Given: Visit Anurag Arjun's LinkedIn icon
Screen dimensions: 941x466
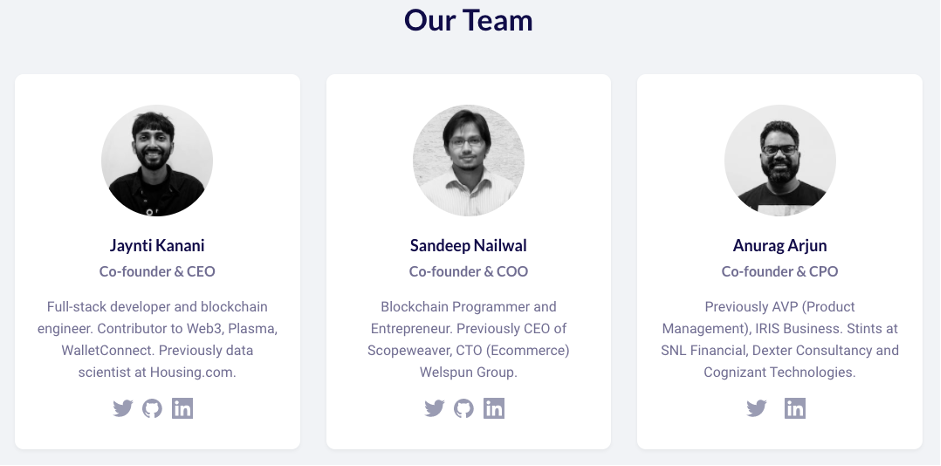Looking at the screenshot, I should point(795,408).
